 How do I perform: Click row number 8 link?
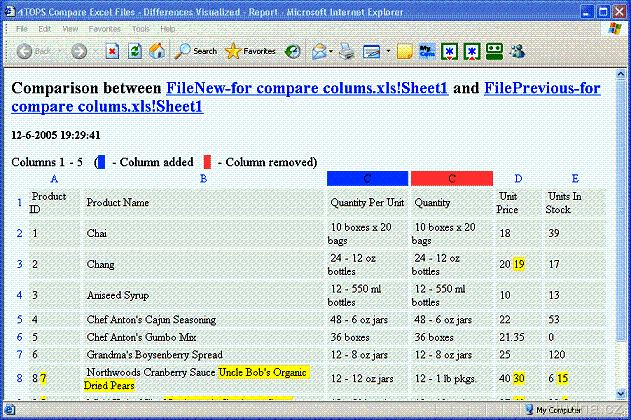click(x=19, y=379)
